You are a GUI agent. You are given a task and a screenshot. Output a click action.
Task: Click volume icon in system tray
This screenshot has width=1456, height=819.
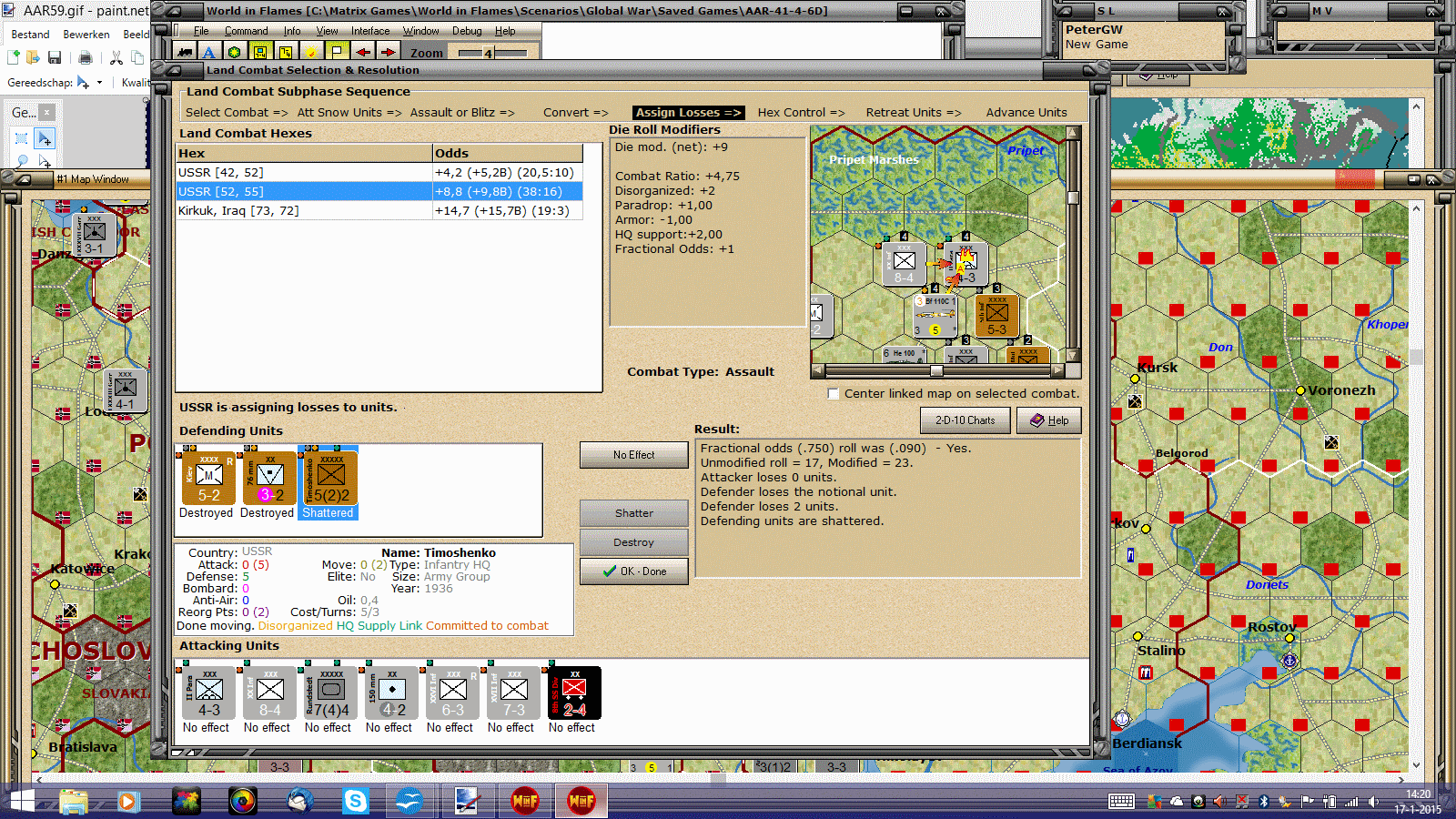[1373, 802]
